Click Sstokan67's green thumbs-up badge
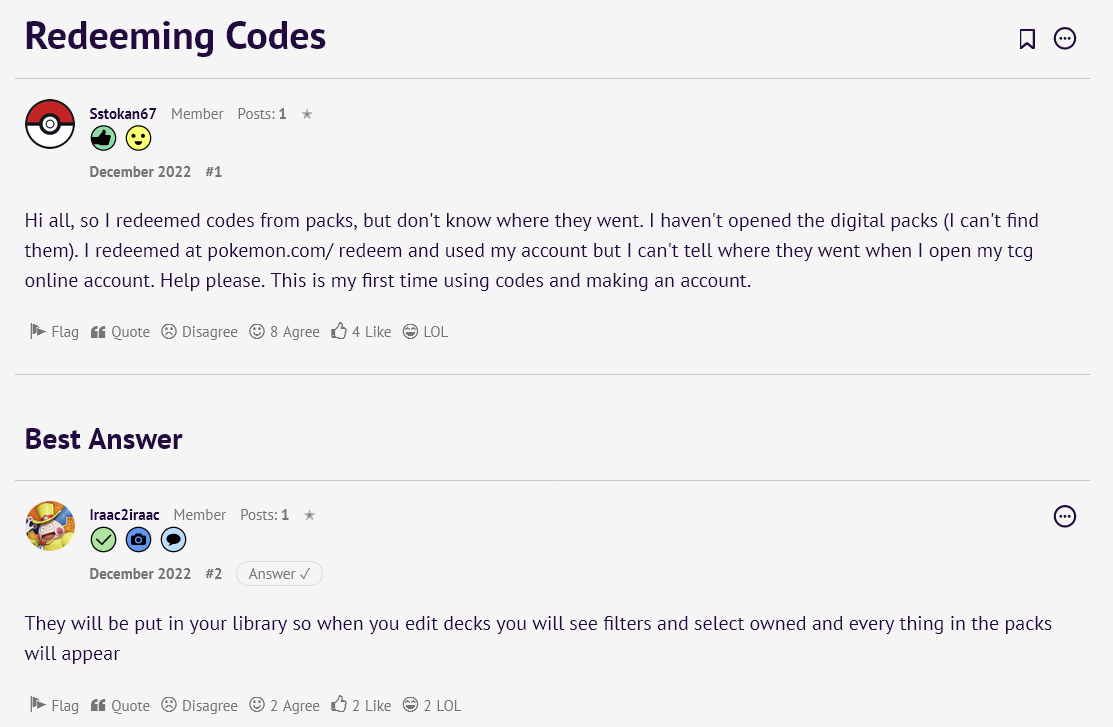The width and height of the screenshot is (1113, 727). click(103, 139)
